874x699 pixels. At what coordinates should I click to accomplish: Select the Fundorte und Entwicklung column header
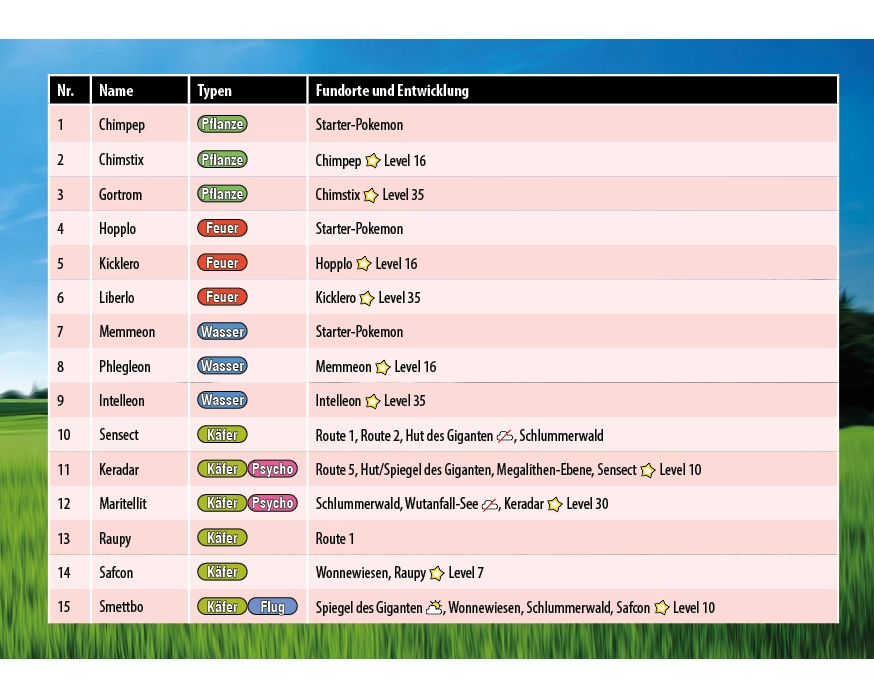point(392,91)
